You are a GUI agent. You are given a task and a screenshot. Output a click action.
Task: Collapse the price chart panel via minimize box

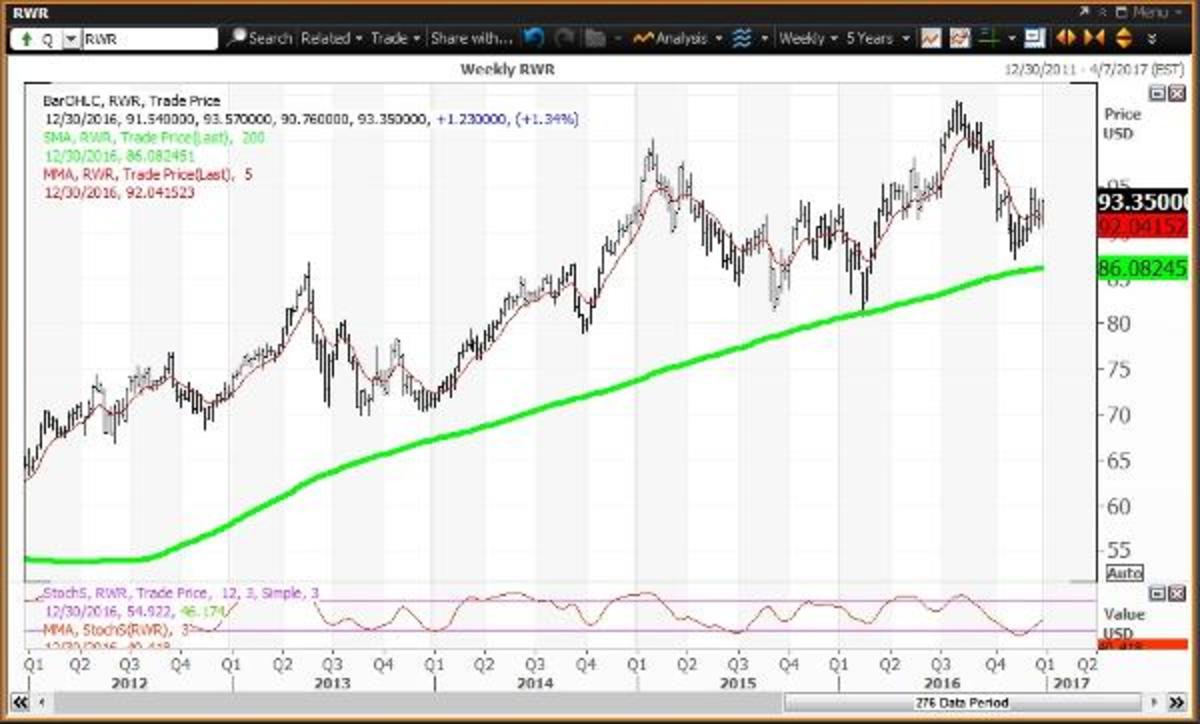coord(1156,93)
